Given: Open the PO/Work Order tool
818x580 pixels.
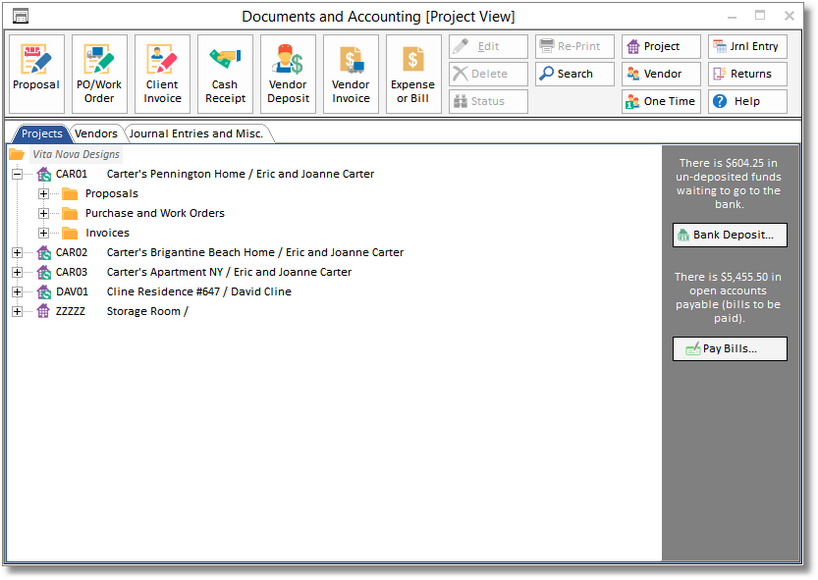Looking at the screenshot, I should click(x=99, y=74).
